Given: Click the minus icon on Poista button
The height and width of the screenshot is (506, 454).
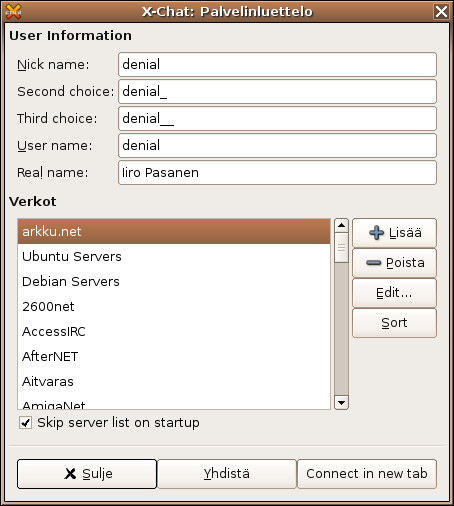Looking at the screenshot, I should click(x=373, y=263).
